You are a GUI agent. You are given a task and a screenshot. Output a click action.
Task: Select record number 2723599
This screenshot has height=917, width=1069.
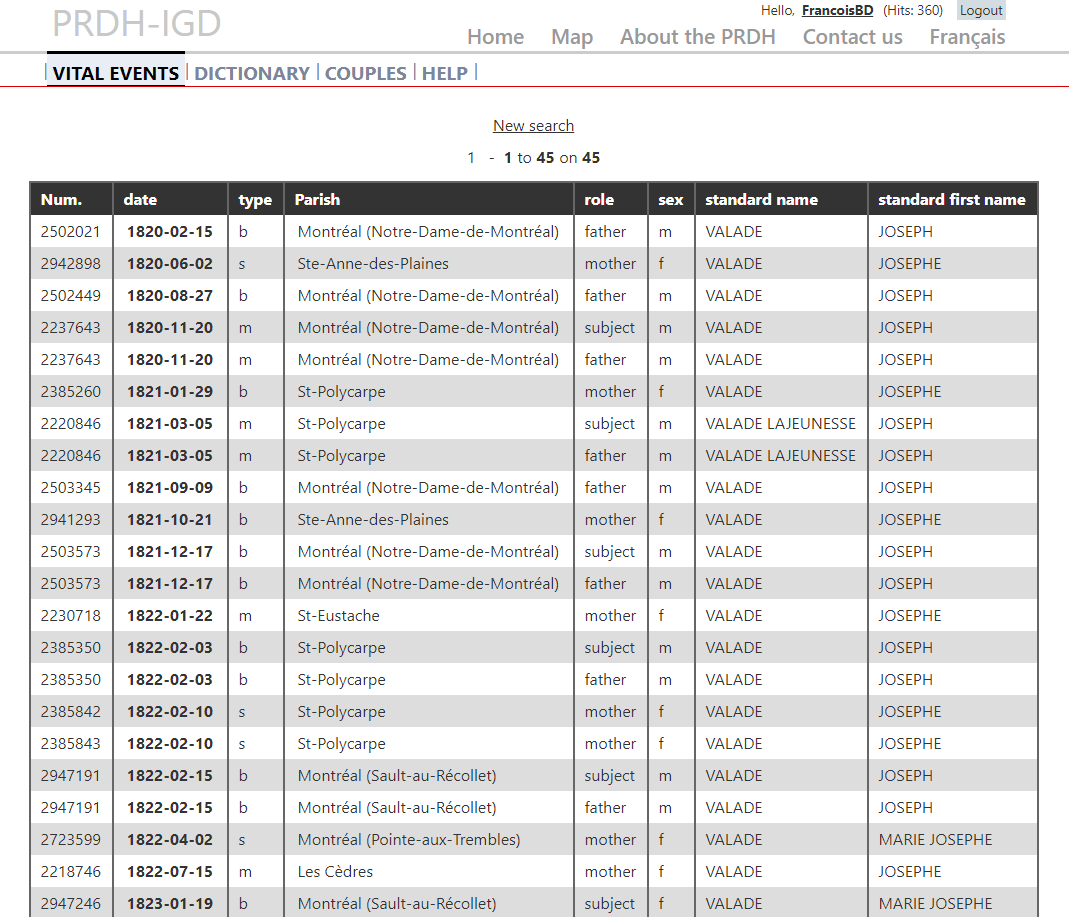(x=70, y=840)
